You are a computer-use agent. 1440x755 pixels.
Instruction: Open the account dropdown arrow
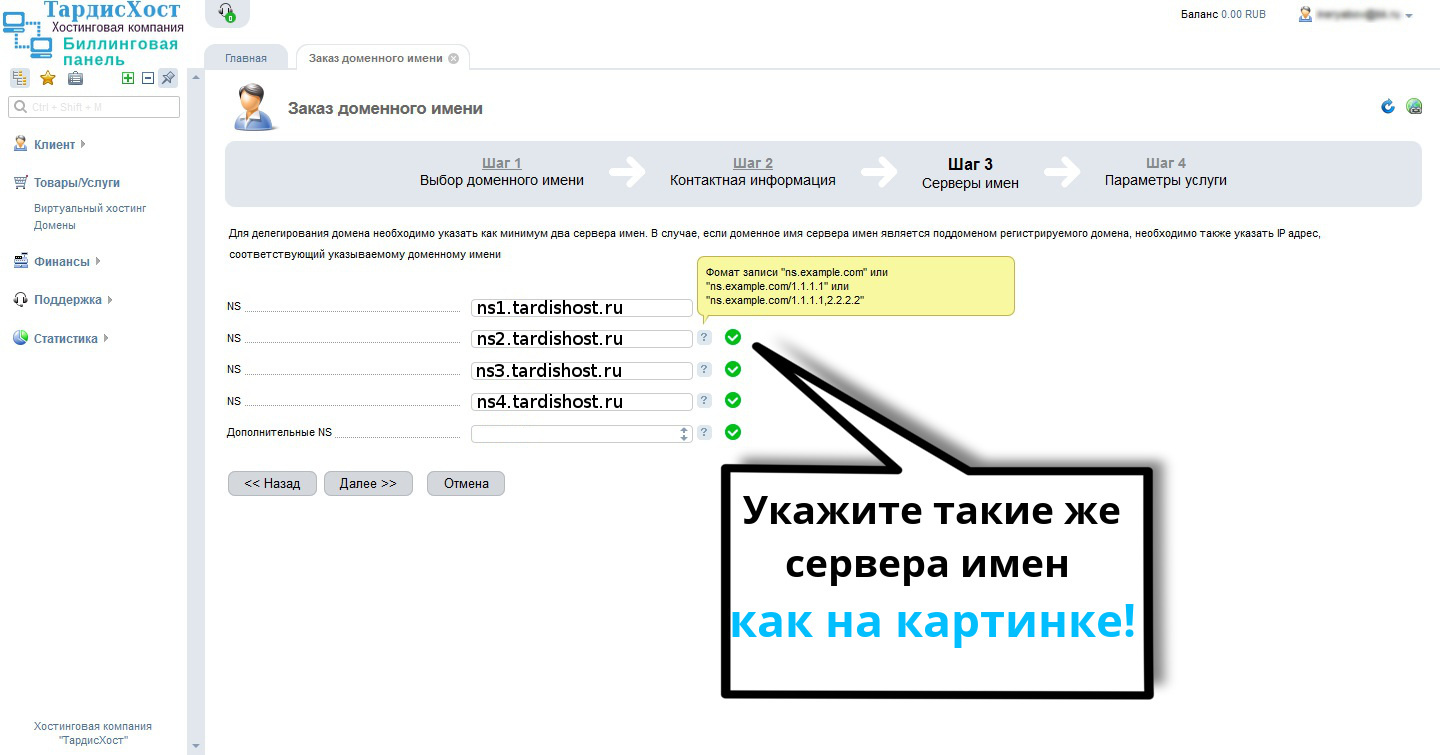[x=1409, y=16]
